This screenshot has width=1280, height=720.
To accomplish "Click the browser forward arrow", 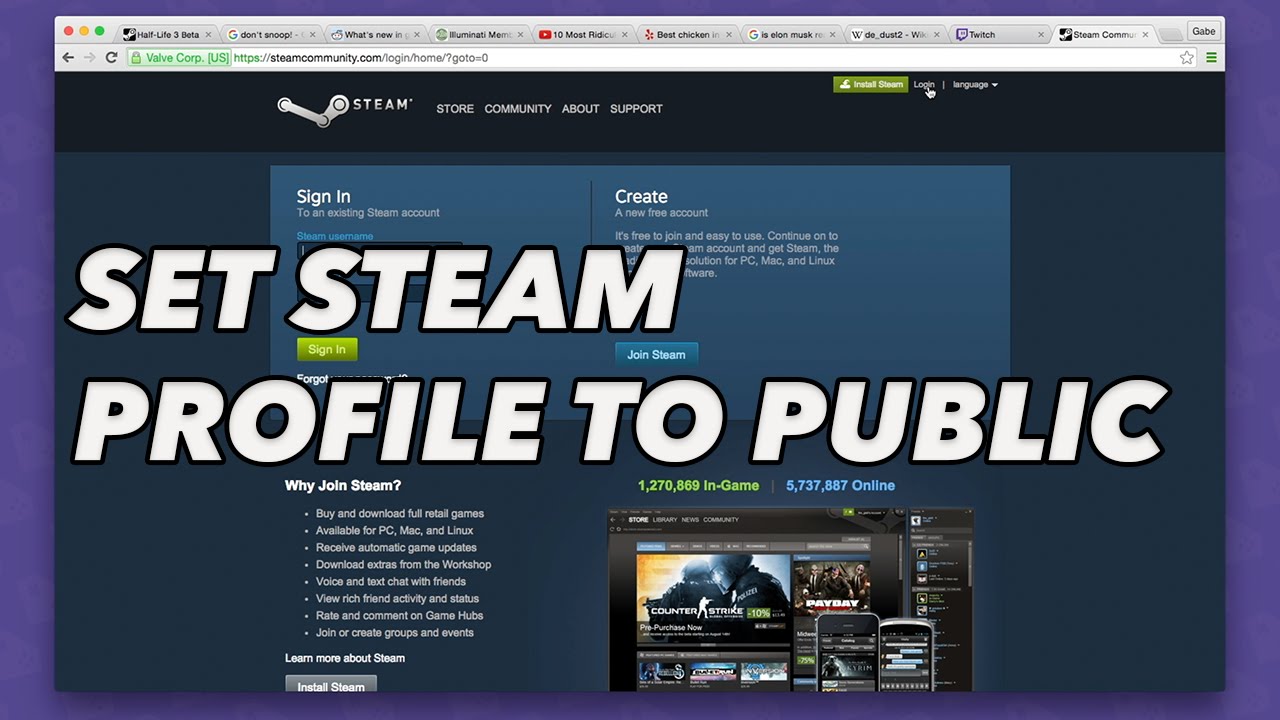I will tap(90, 58).
